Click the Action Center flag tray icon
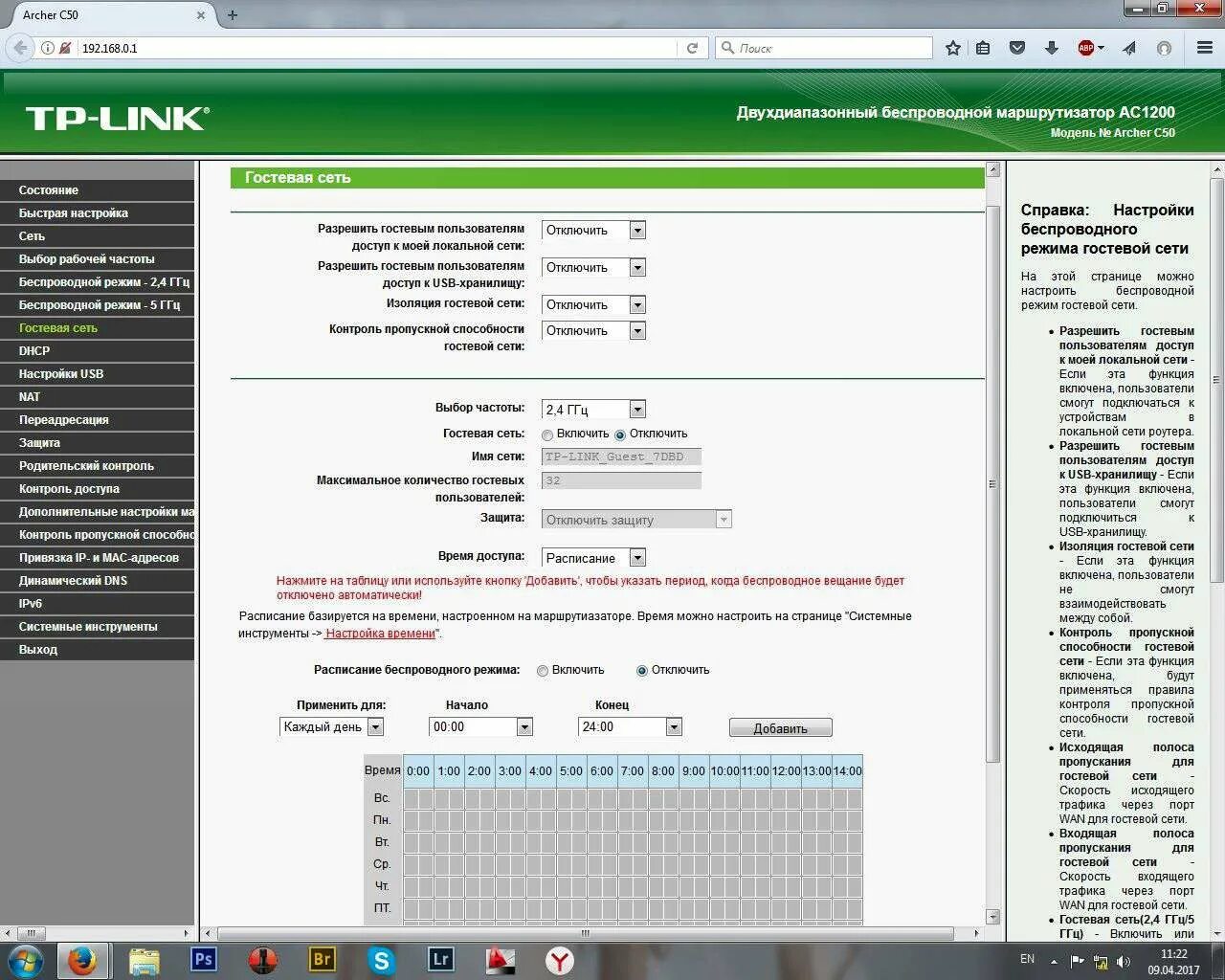 (x=1078, y=961)
